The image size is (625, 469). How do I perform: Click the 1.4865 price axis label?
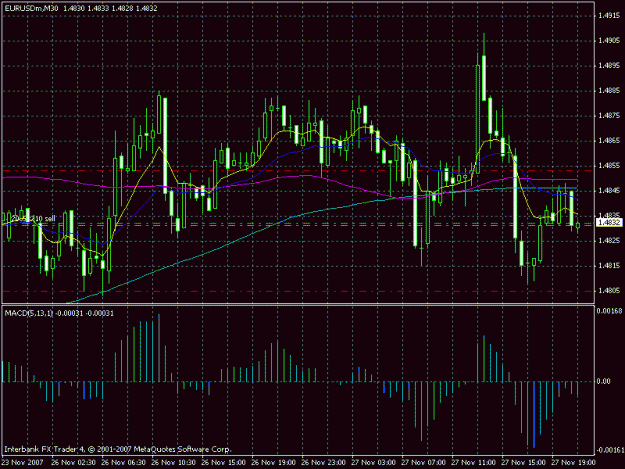click(609, 140)
